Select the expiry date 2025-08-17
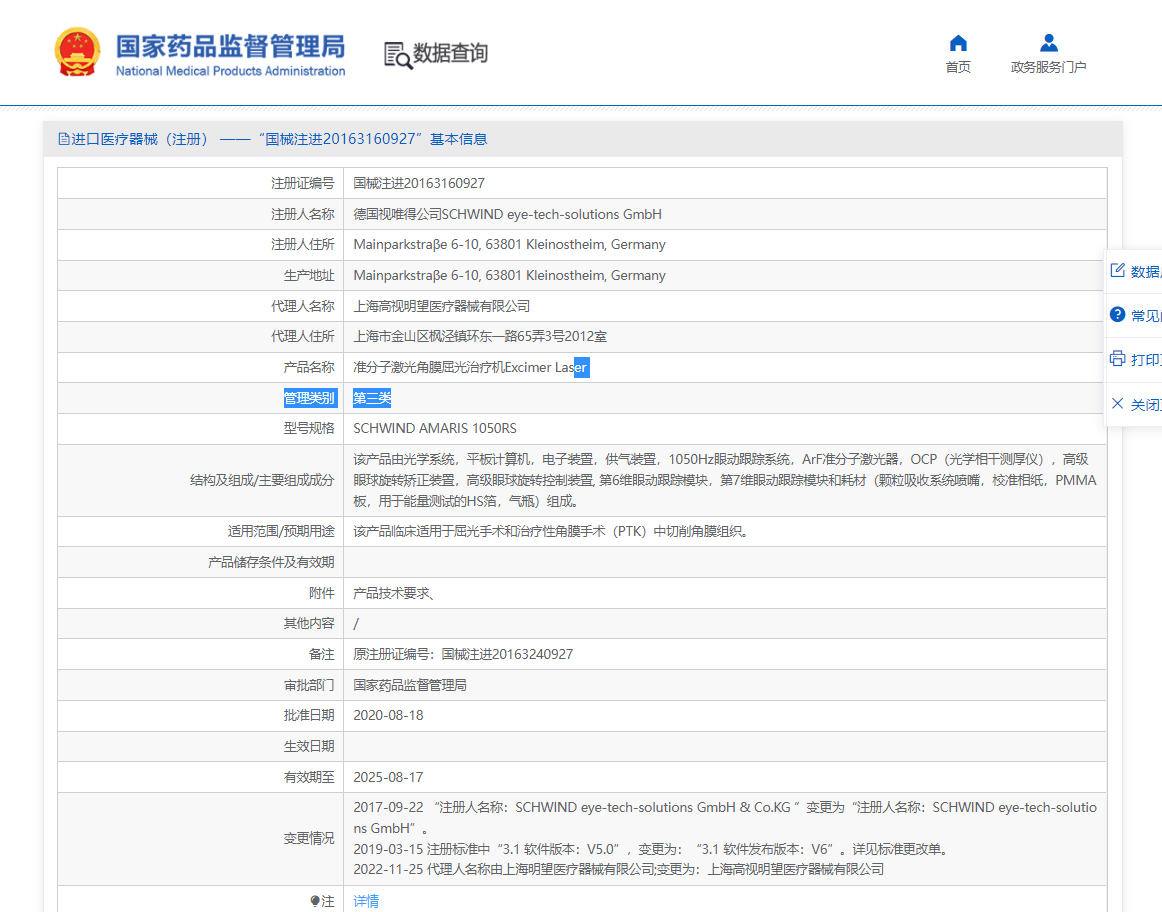1162x912 pixels. 388,777
